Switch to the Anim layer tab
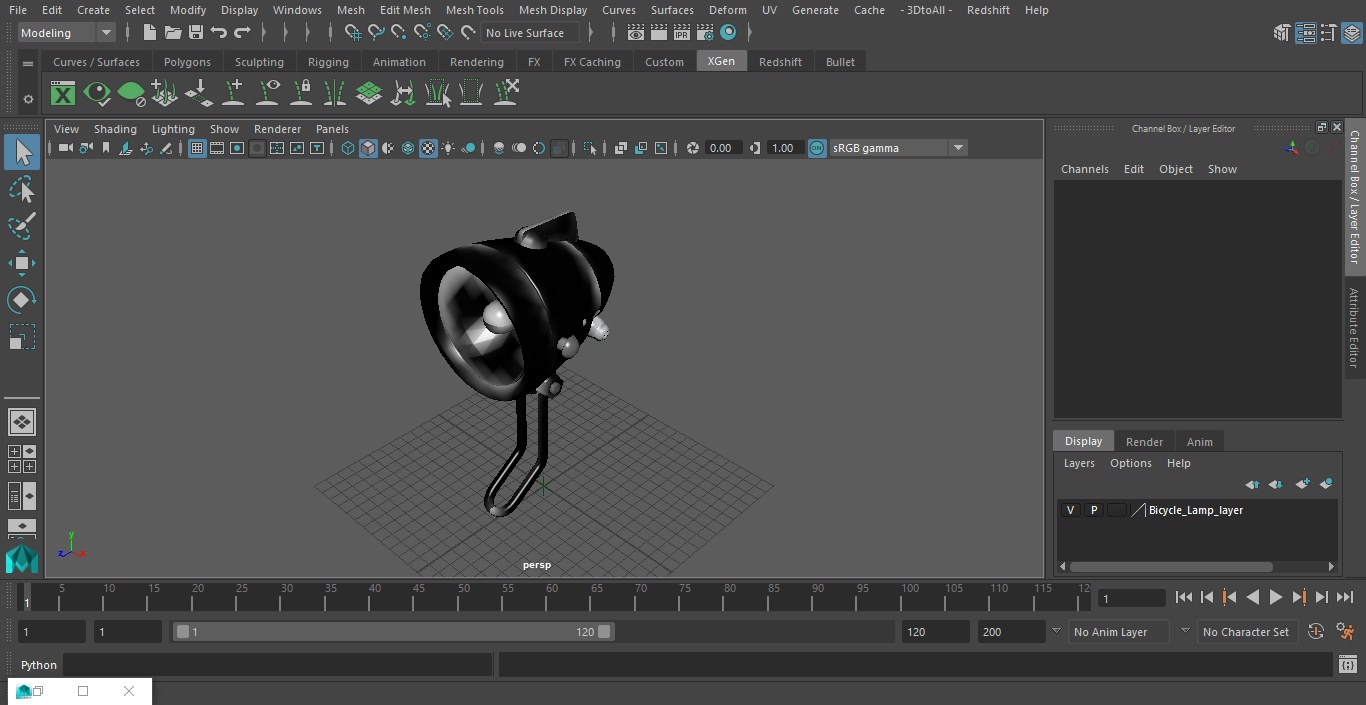Viewport: 1366px width, 705px height. tap(1199, 442)
